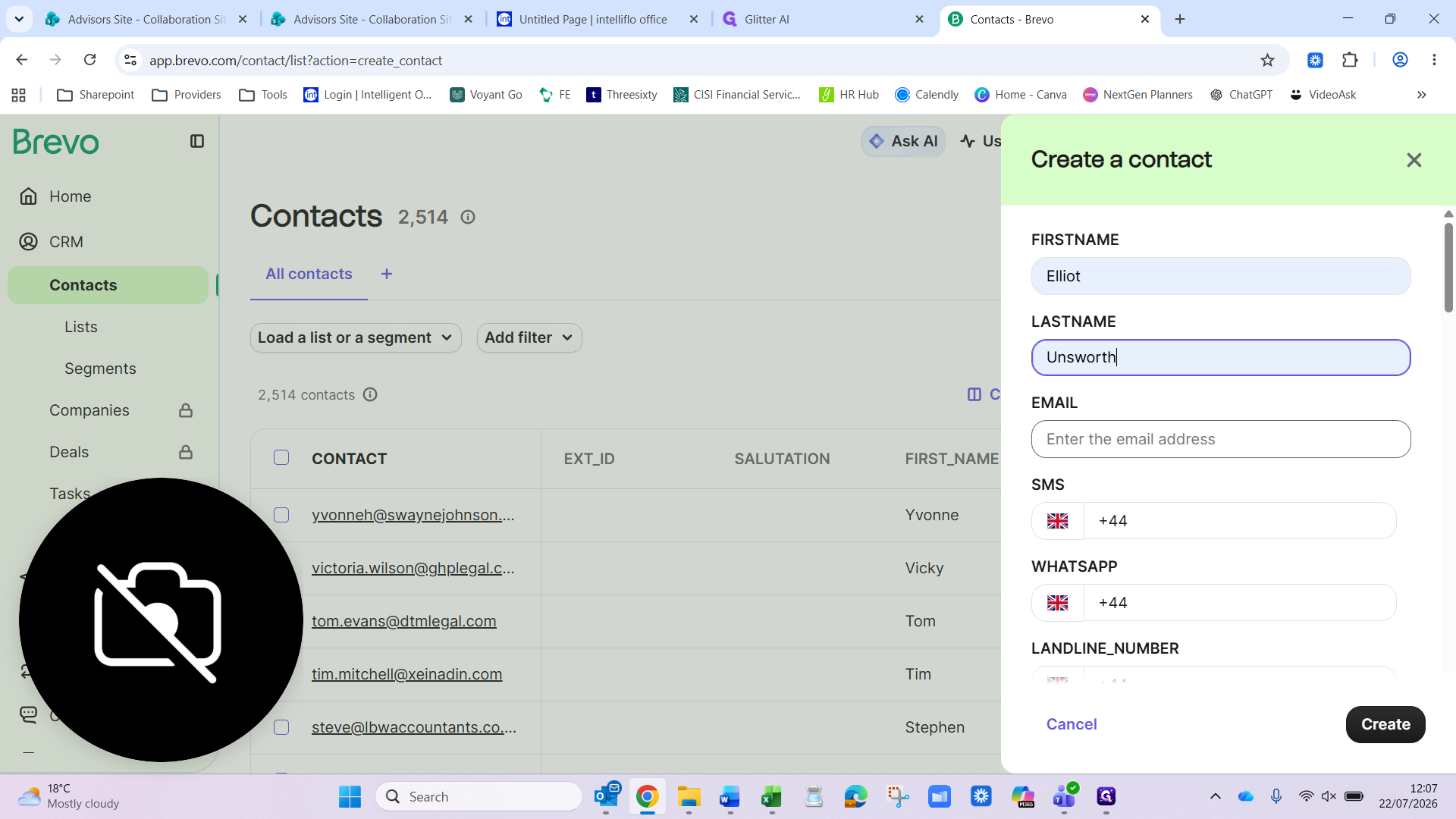Click the EMAIL address input field
The width and height of the screenshot is (1456, 819).
point(1221,439)
